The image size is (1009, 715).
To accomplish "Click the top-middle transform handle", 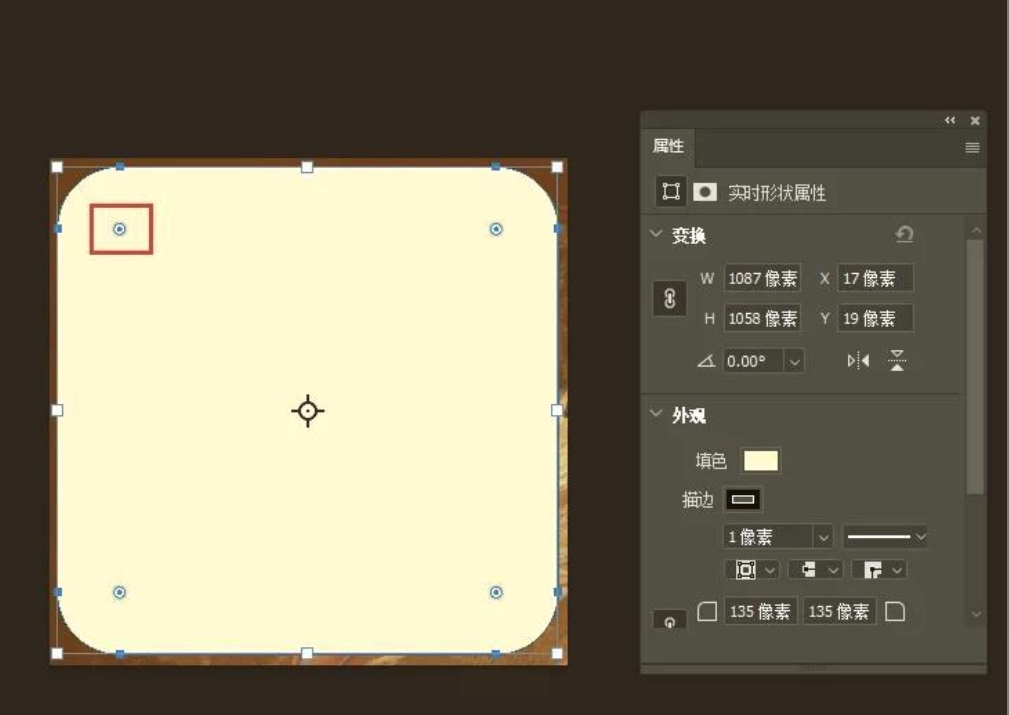I will tap(307, 167).
